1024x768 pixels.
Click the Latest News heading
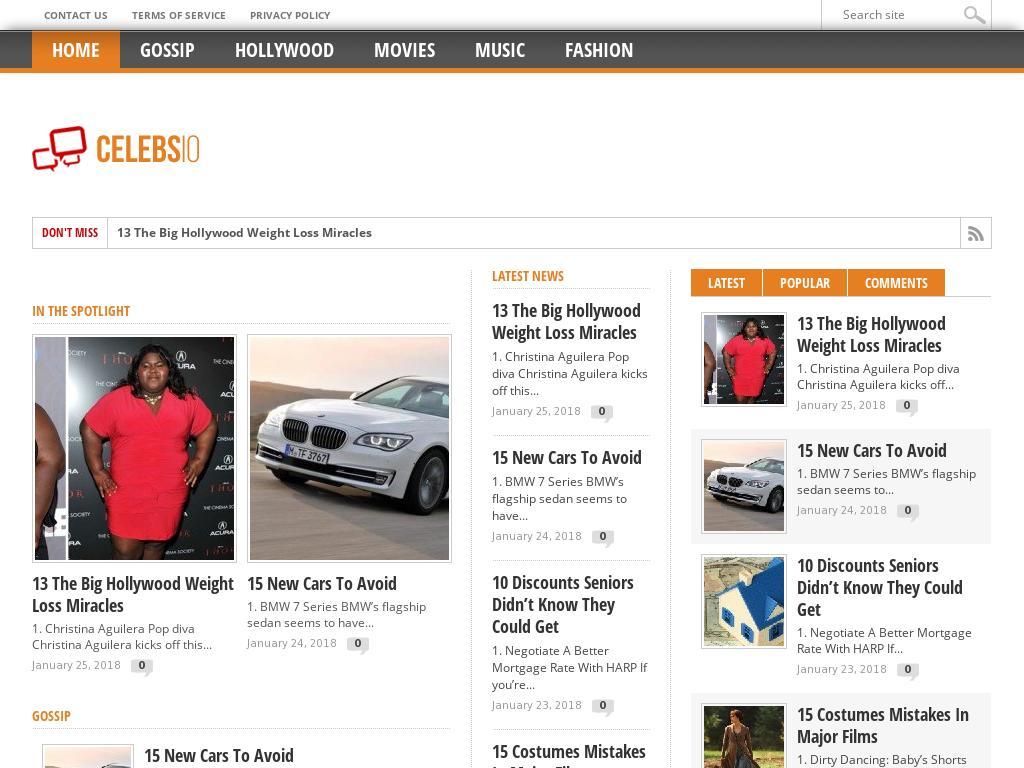point(528,276)
